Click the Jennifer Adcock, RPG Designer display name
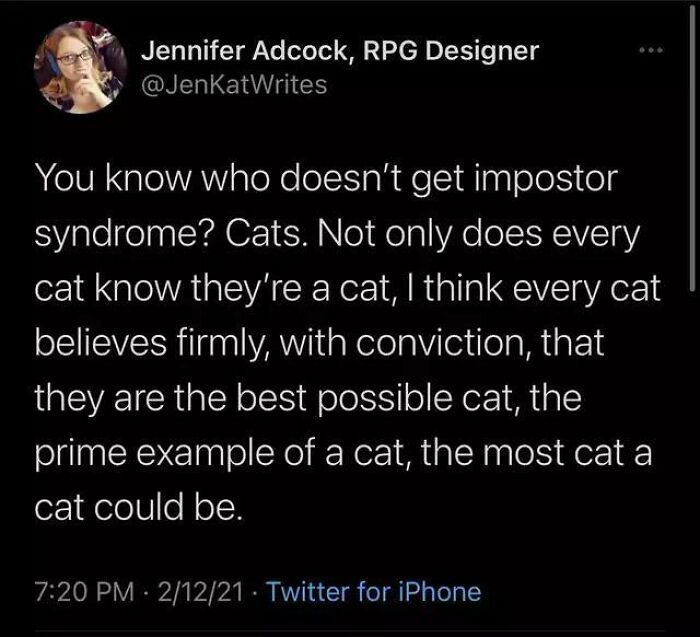This screenshot has width=700, height=637. [340, 51]
